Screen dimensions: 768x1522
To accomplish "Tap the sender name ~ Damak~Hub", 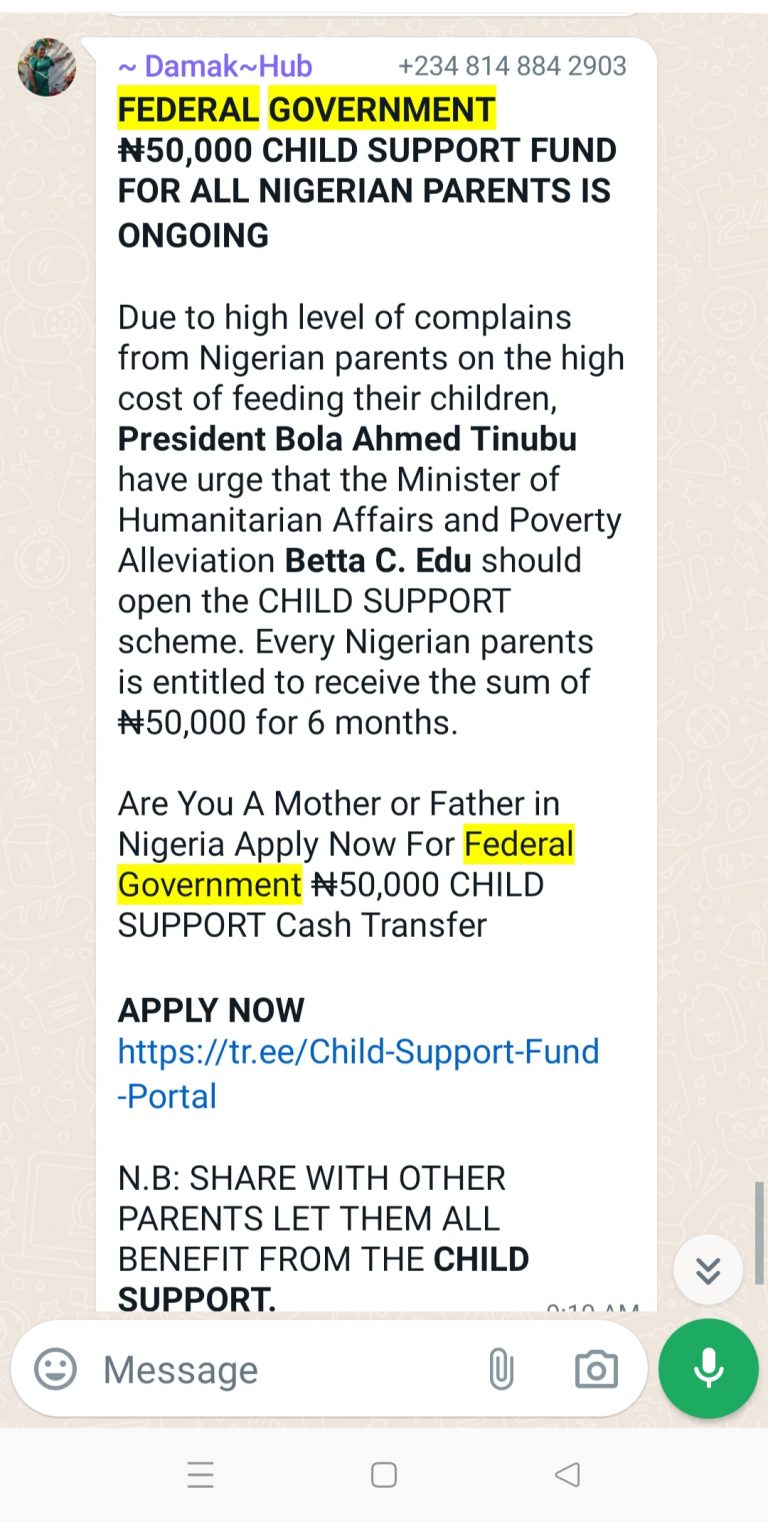I will tap(215, 67).
